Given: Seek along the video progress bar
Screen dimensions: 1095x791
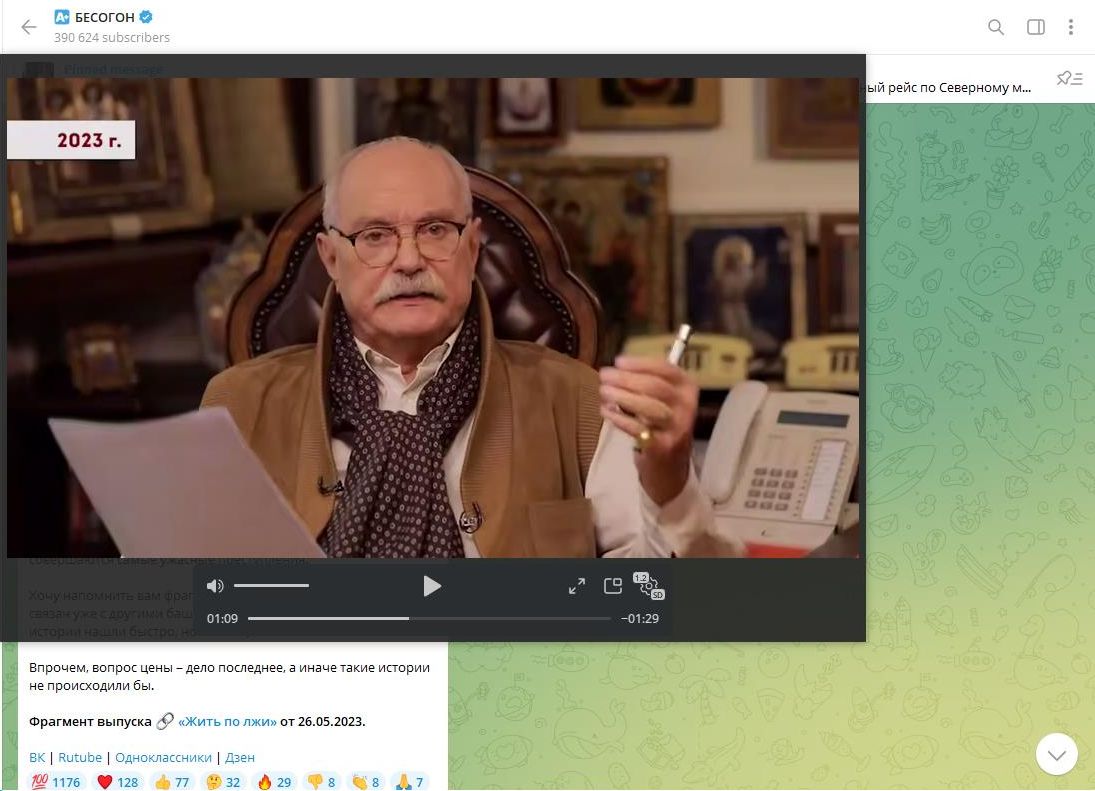Looking at the screenshot, I should point(429,619).
